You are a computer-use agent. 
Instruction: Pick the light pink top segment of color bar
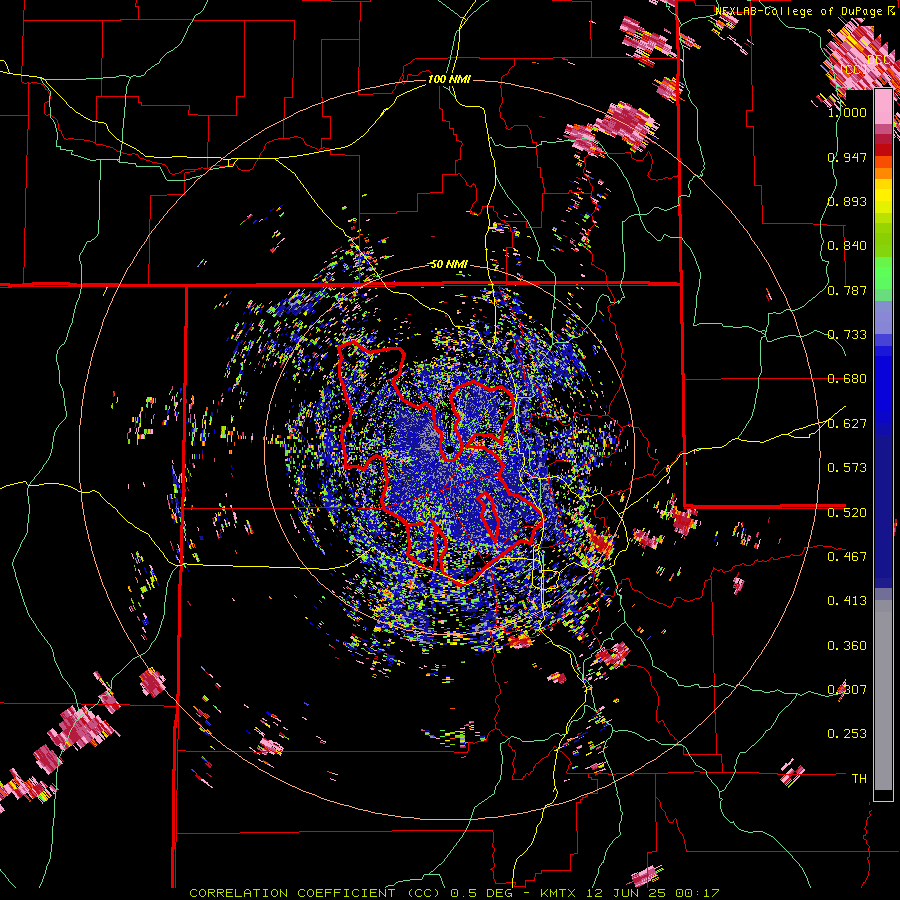[x=883, y=106]
